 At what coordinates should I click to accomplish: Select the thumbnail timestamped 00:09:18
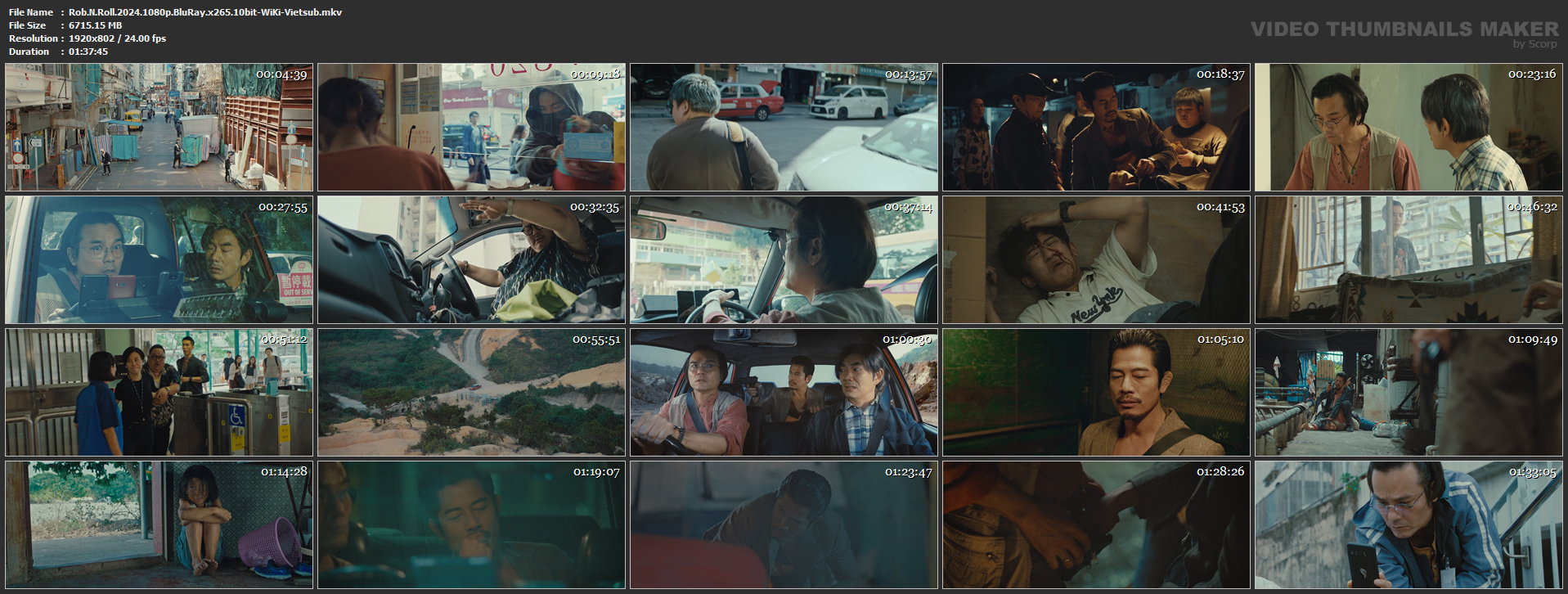(472, 128)
